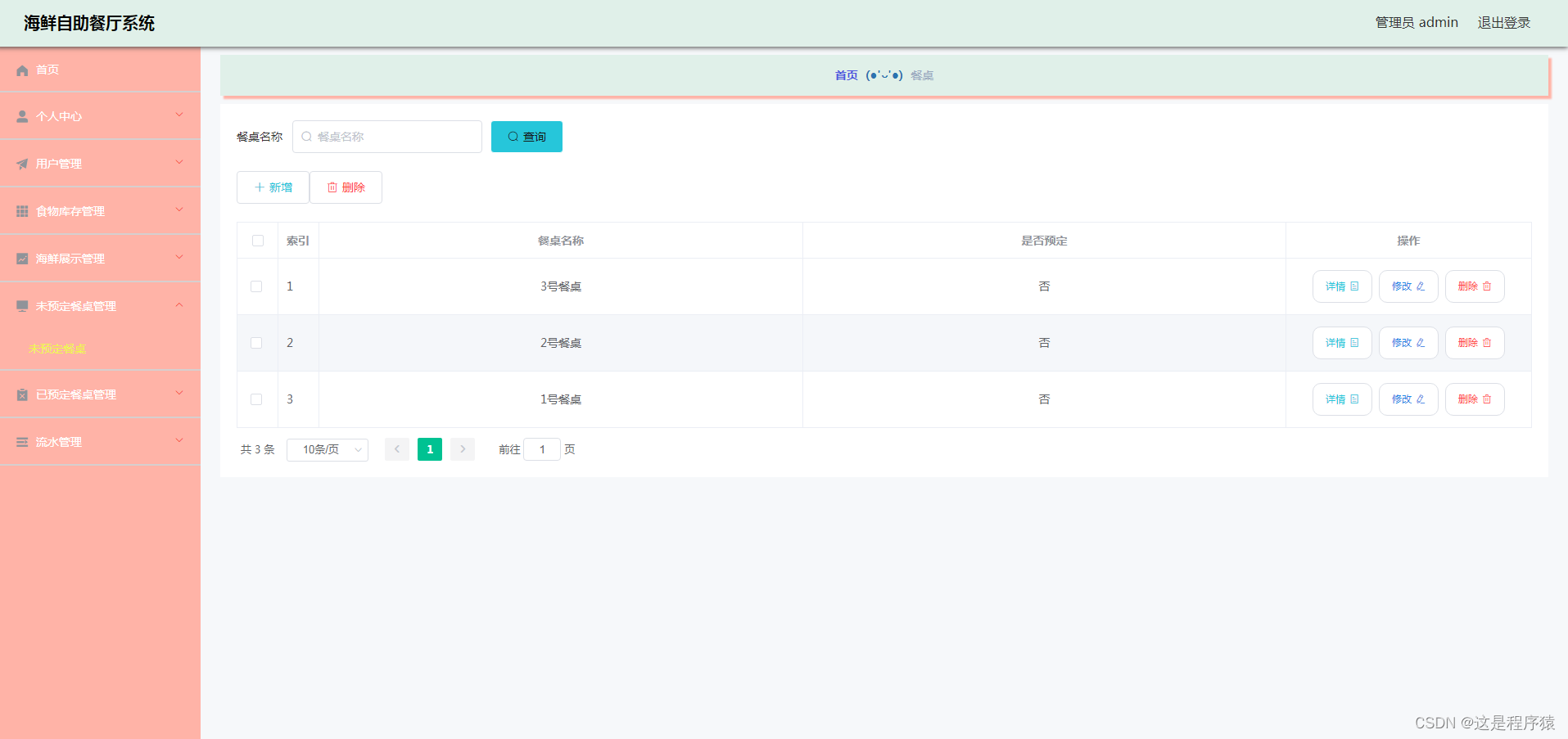Click the monitor icon for 未预定餐桌管理
Image resolution: width=1568 pixels, height=739 pixels.
(22, 306)
